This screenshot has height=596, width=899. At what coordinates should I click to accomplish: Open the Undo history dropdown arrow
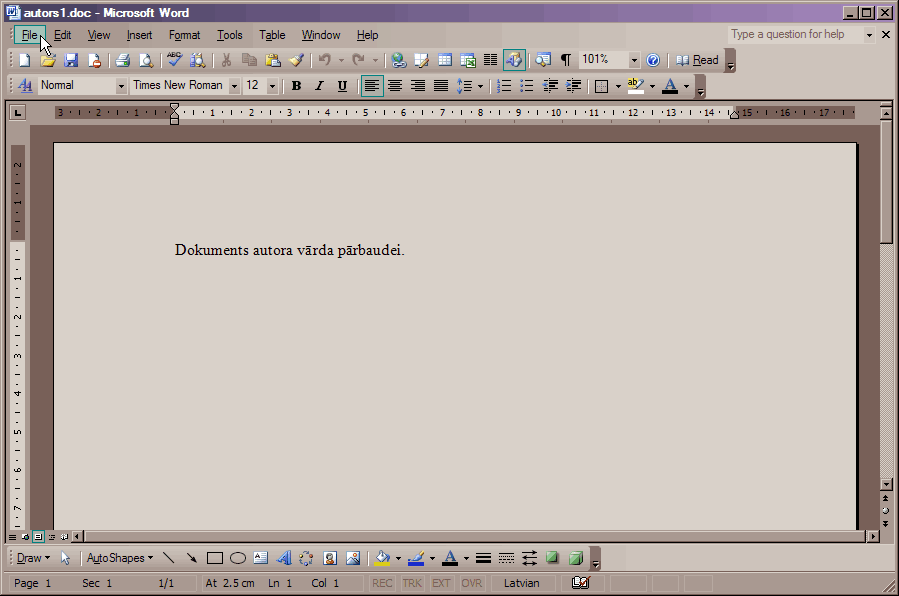coord(341,60)
